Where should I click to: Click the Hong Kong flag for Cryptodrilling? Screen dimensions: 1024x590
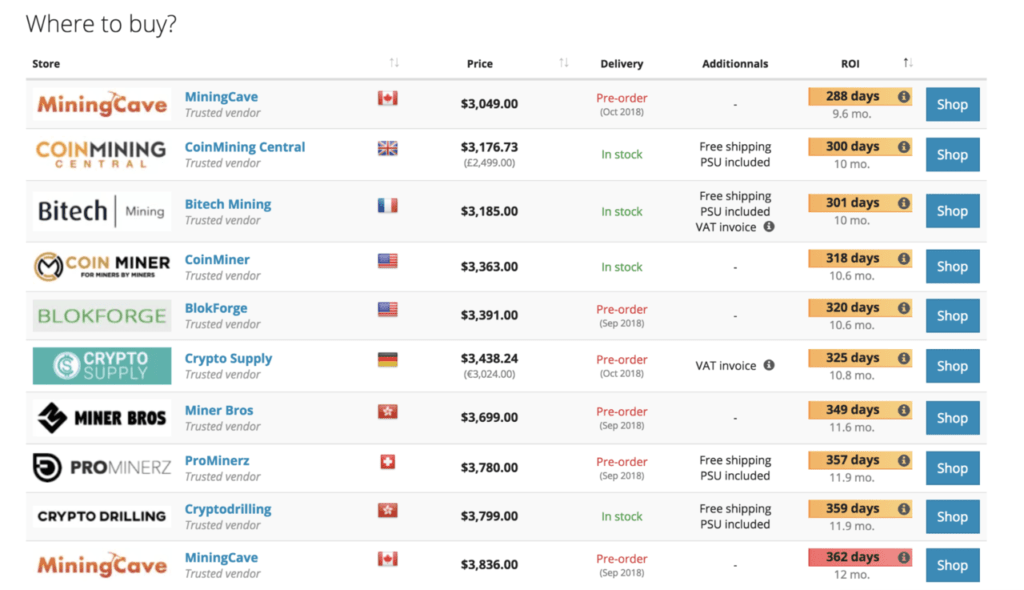click(x=387, y=510)
